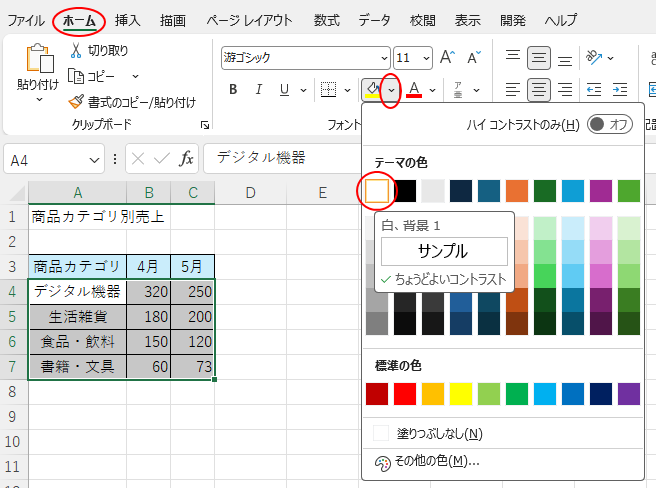Switch to the Insert (挿入) tab
Viewport: 656px width, 488px height.
click(x=128, y=21)
